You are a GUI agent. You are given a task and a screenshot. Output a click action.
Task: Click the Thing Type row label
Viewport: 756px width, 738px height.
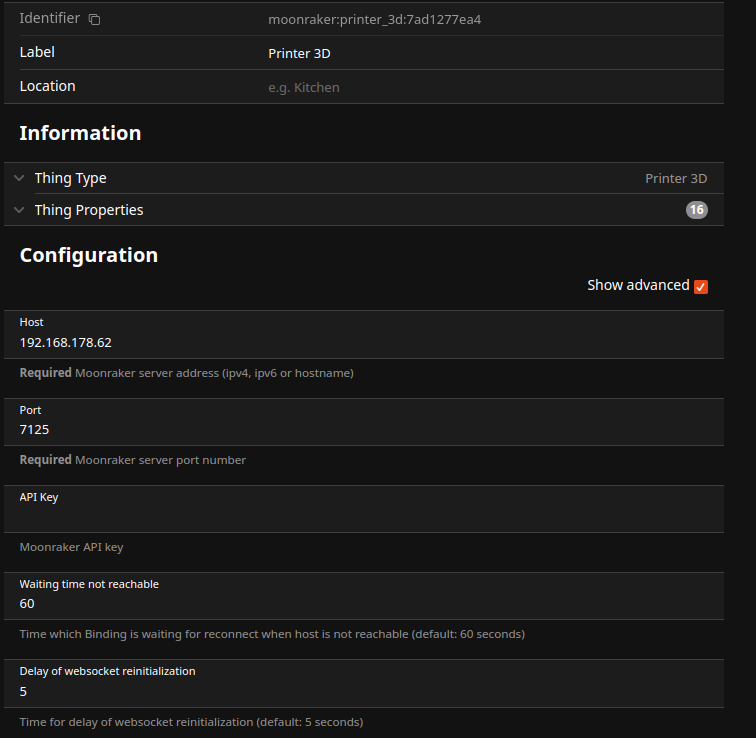(70, 178)
